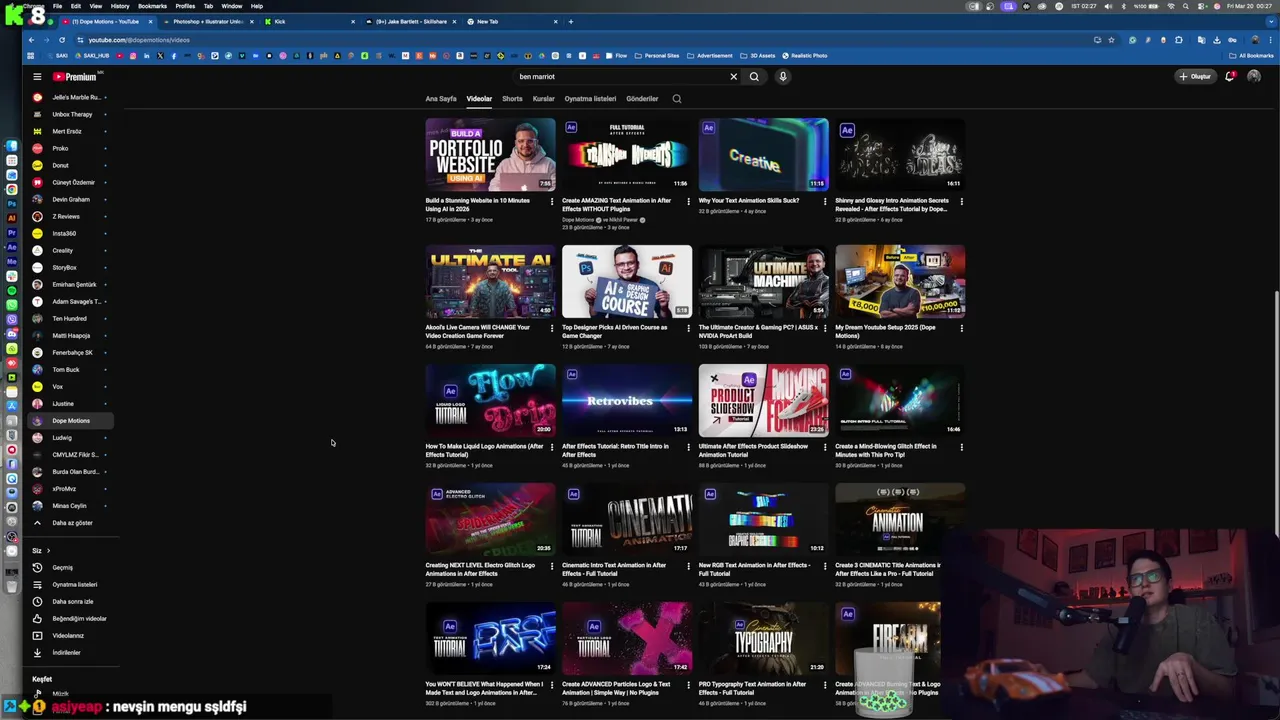Bookmark this page with the star icon
This screenshot has width=1280, height=720.
[1111, 40]
